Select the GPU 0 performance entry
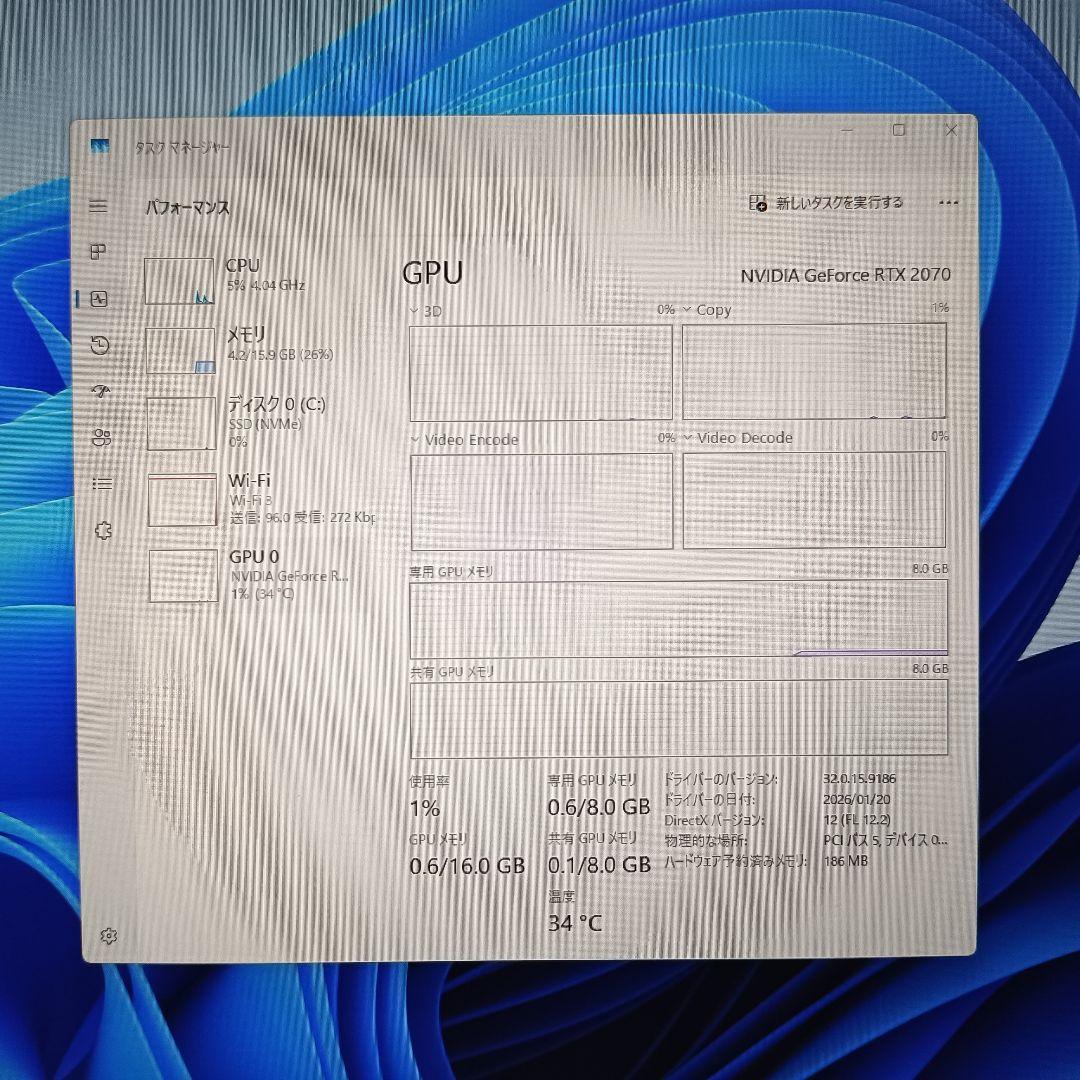Viewport: 1080px width, 1080px height. 263,574
